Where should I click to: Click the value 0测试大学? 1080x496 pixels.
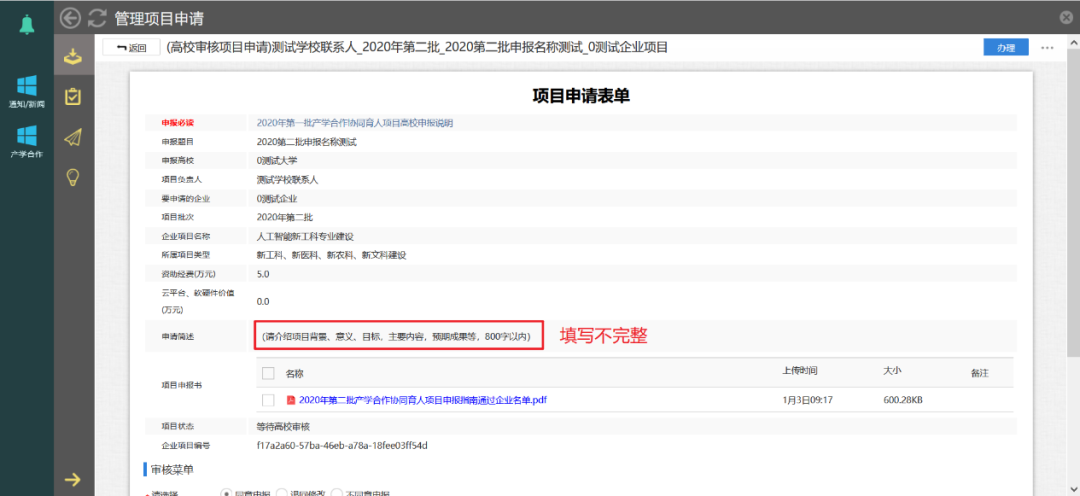[x=277, y=161]
